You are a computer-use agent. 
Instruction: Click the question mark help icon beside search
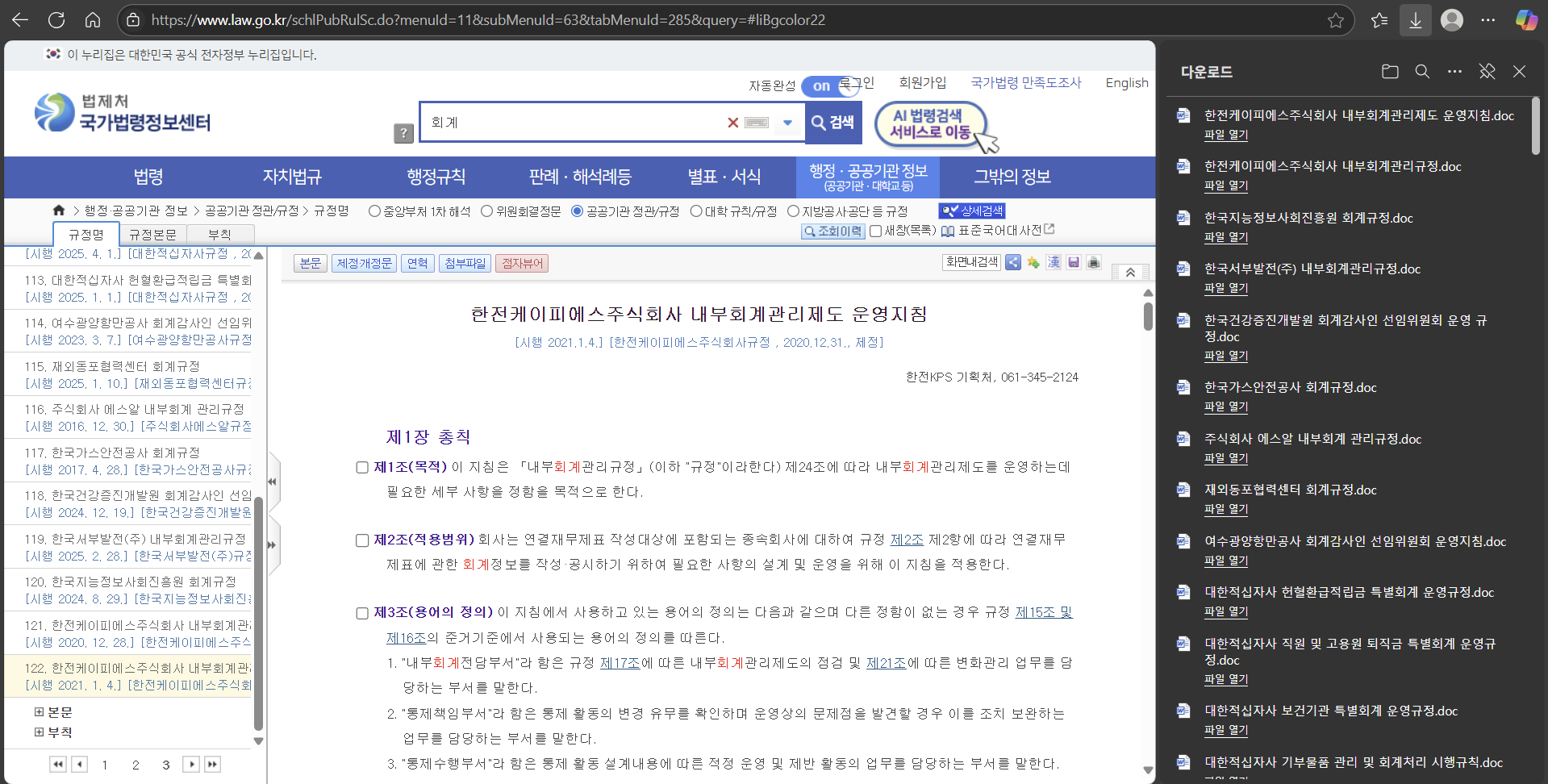(403, 133)
